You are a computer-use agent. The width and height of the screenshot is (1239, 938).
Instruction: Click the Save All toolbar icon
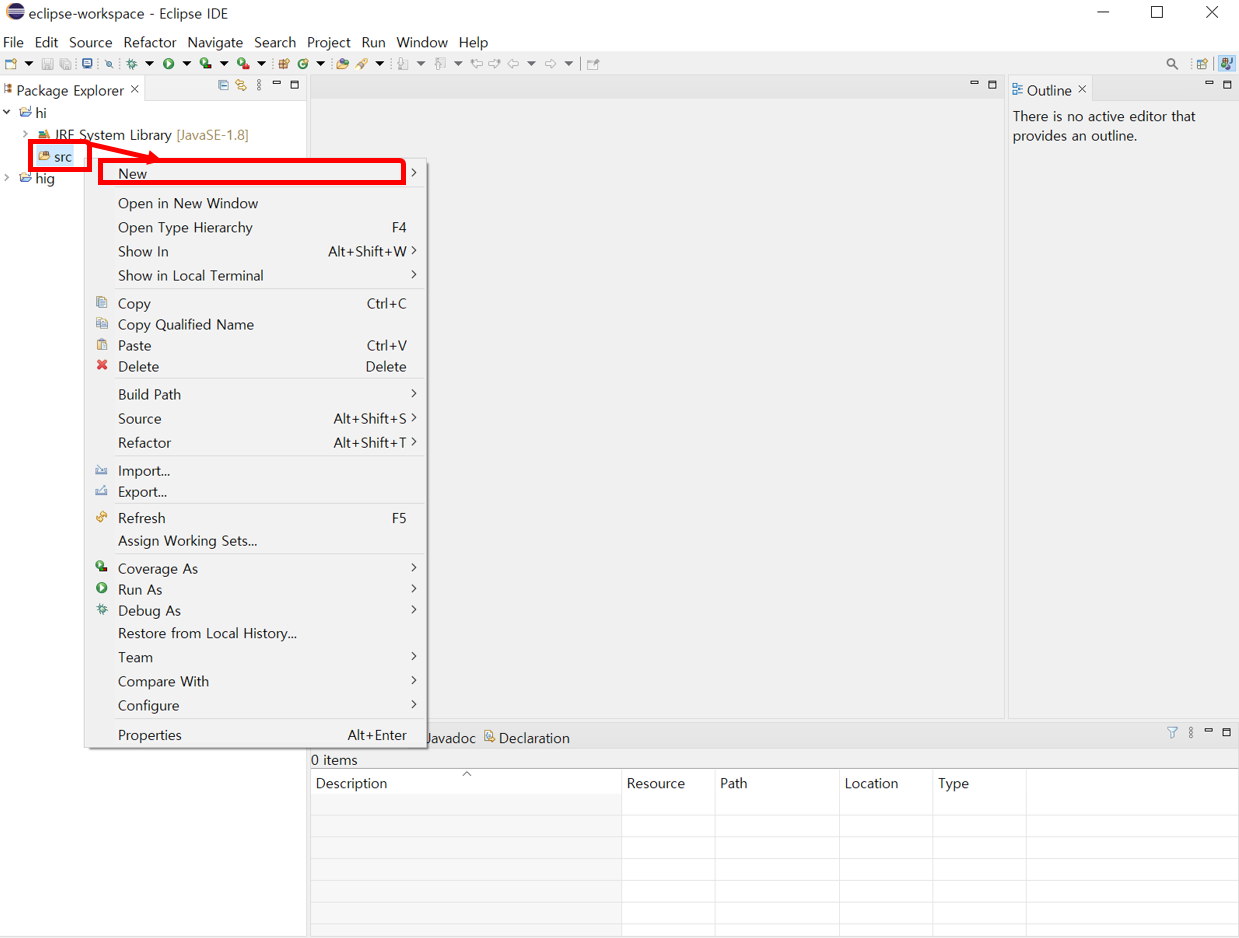[65, 63]
